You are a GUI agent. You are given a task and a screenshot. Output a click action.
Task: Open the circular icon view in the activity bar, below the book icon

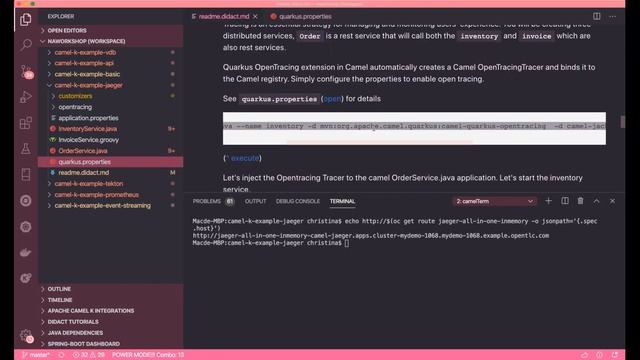point(26,201)
